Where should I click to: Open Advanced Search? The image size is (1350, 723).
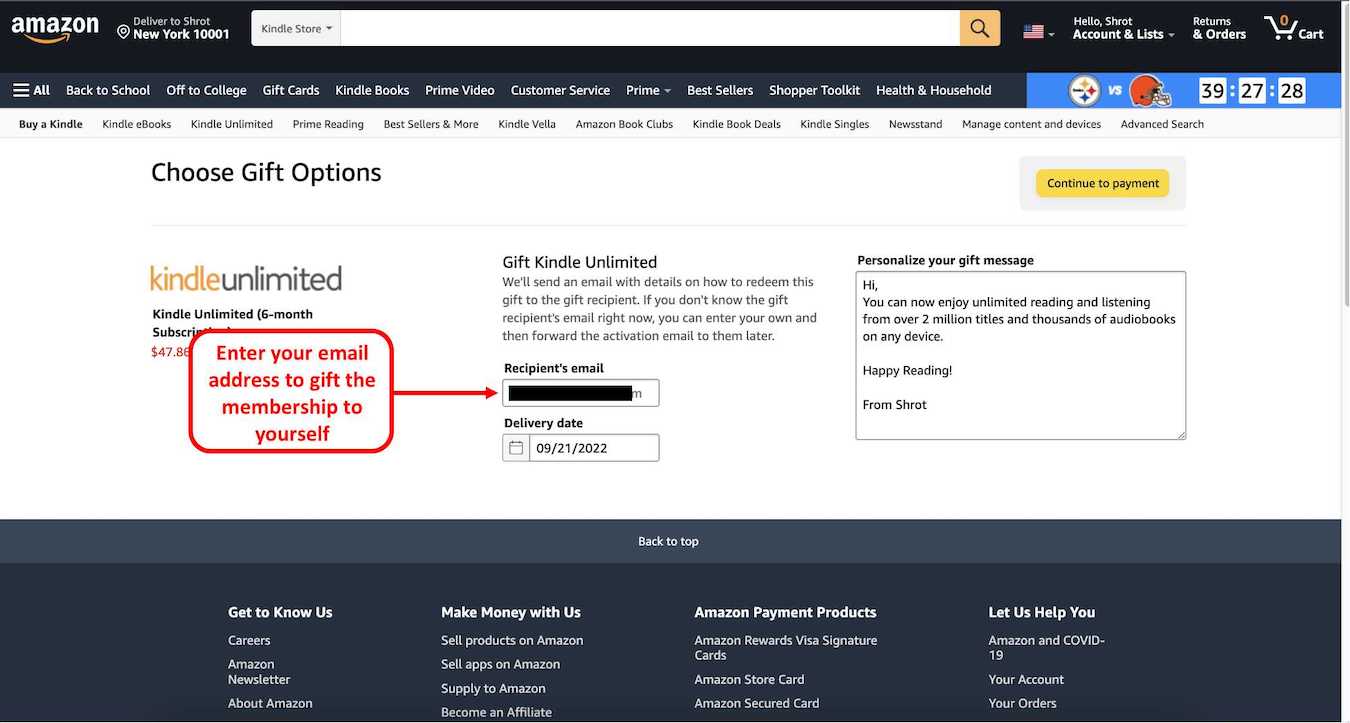click(1162, 124)
